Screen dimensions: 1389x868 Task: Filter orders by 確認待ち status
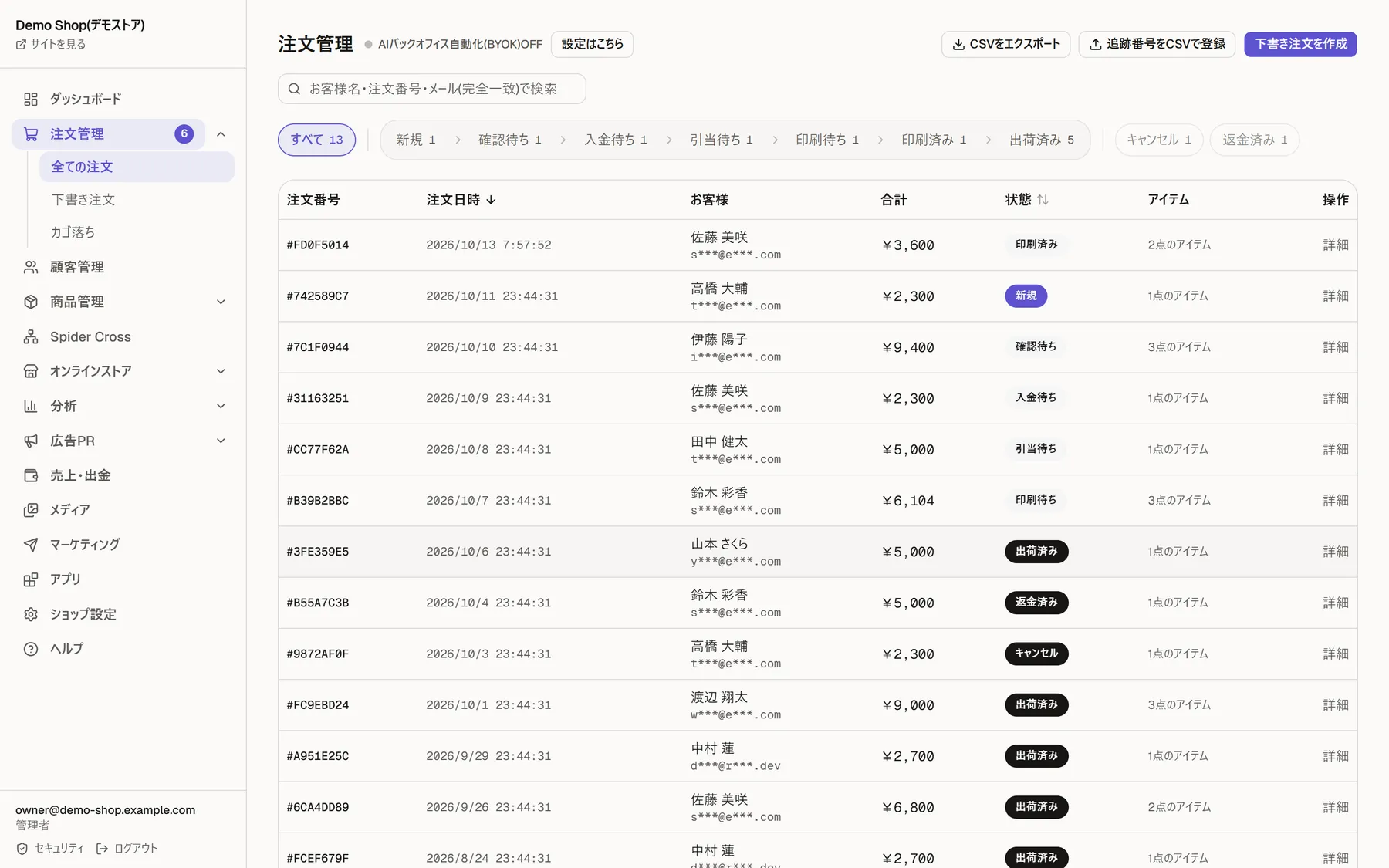click(509, 140)
